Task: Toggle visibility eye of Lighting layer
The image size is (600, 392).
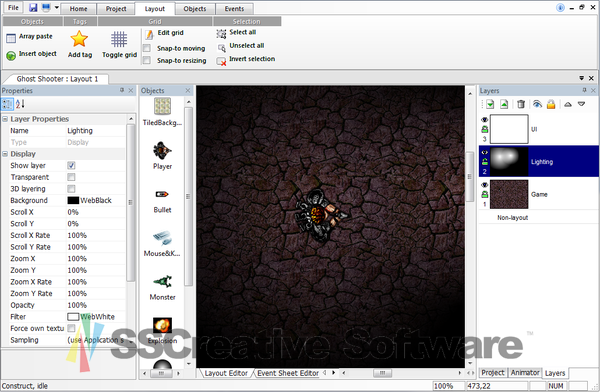Action: (x=484, y=152)
